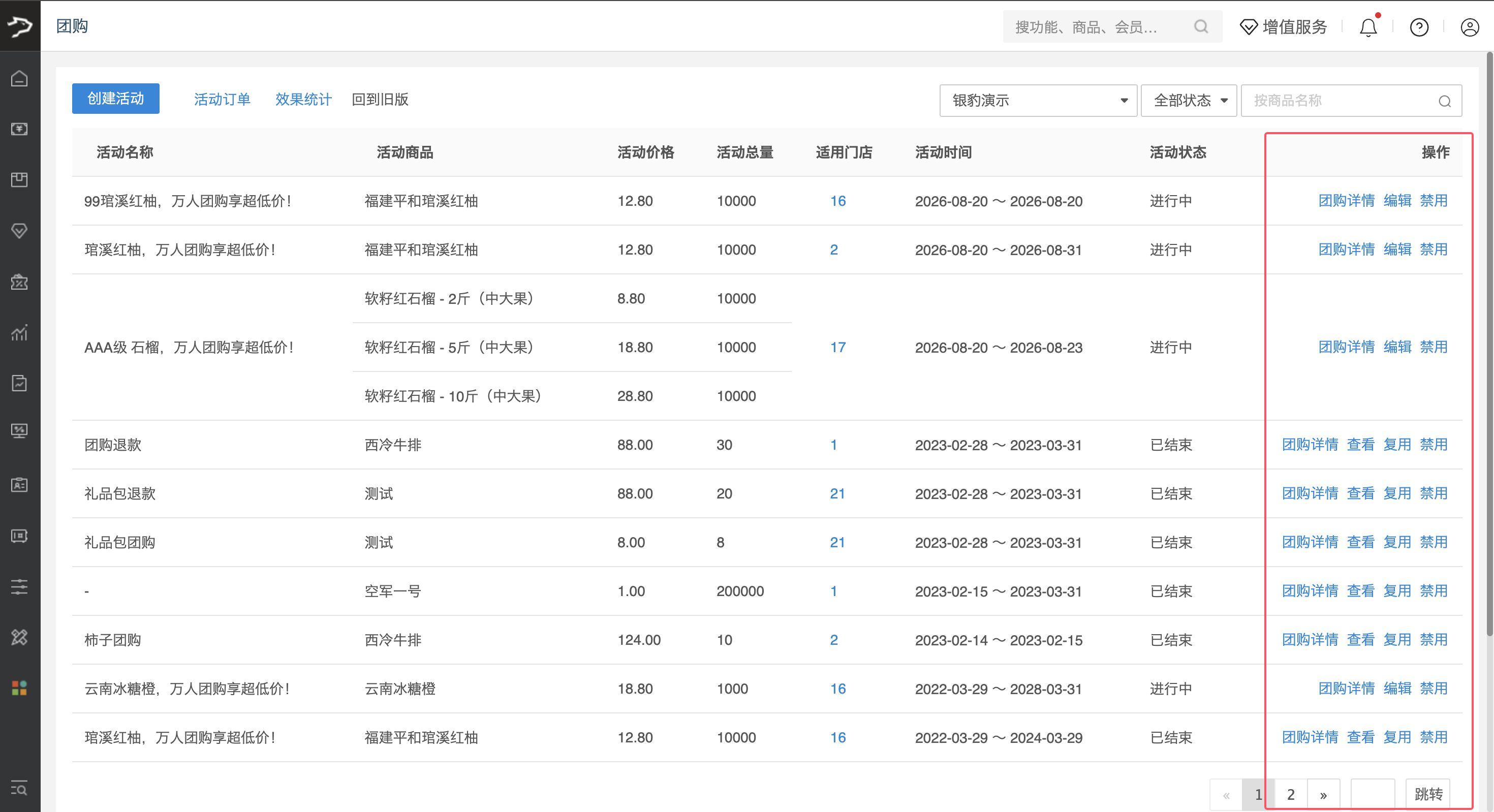The width and height of the screenshot is (1494, 812).
Task: Open the monitor percent icon in the sidebar
Action: coord(19,431)
